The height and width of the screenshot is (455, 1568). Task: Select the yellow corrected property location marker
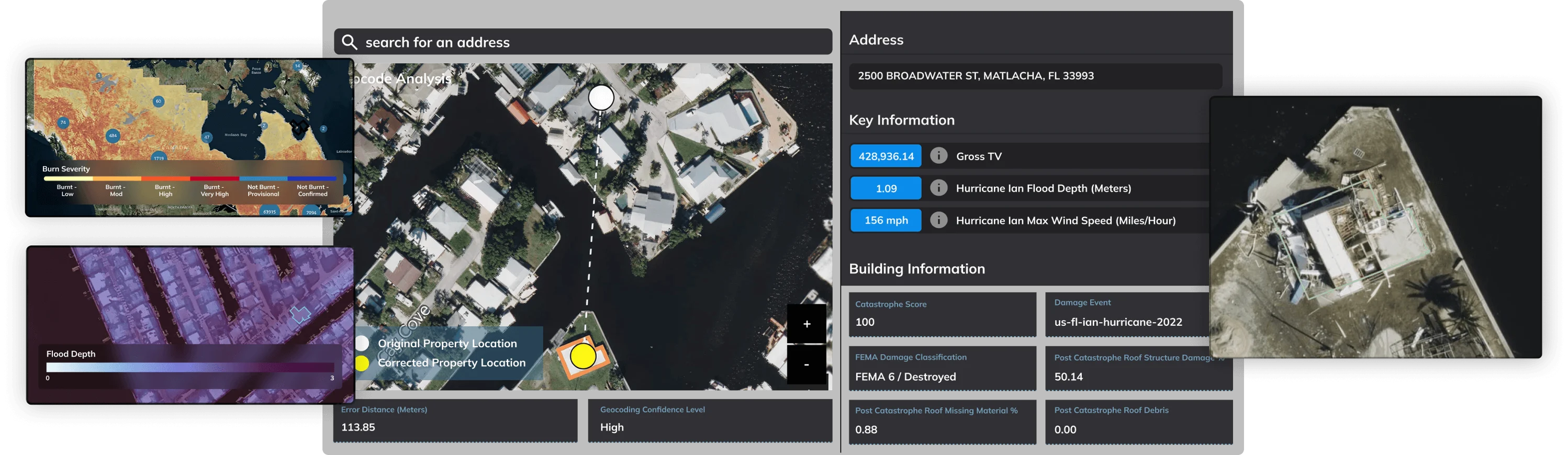(583, 357)
